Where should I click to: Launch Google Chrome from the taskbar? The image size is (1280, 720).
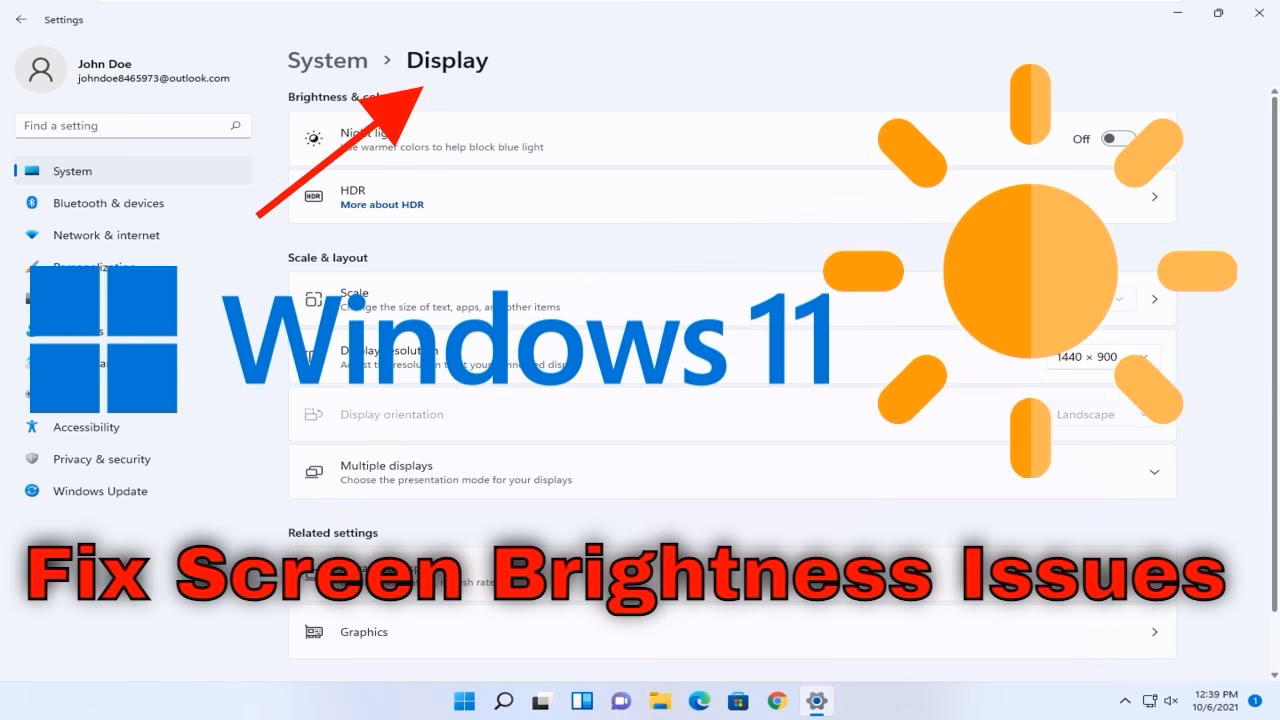click(777, 701)
